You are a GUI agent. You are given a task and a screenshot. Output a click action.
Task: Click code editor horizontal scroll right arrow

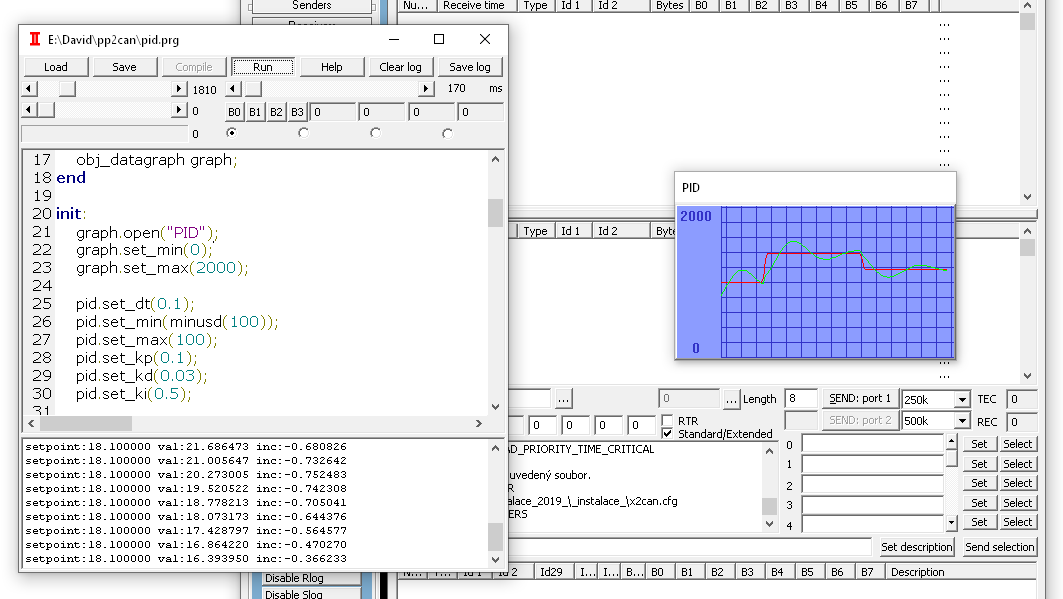tap(479, 424)
